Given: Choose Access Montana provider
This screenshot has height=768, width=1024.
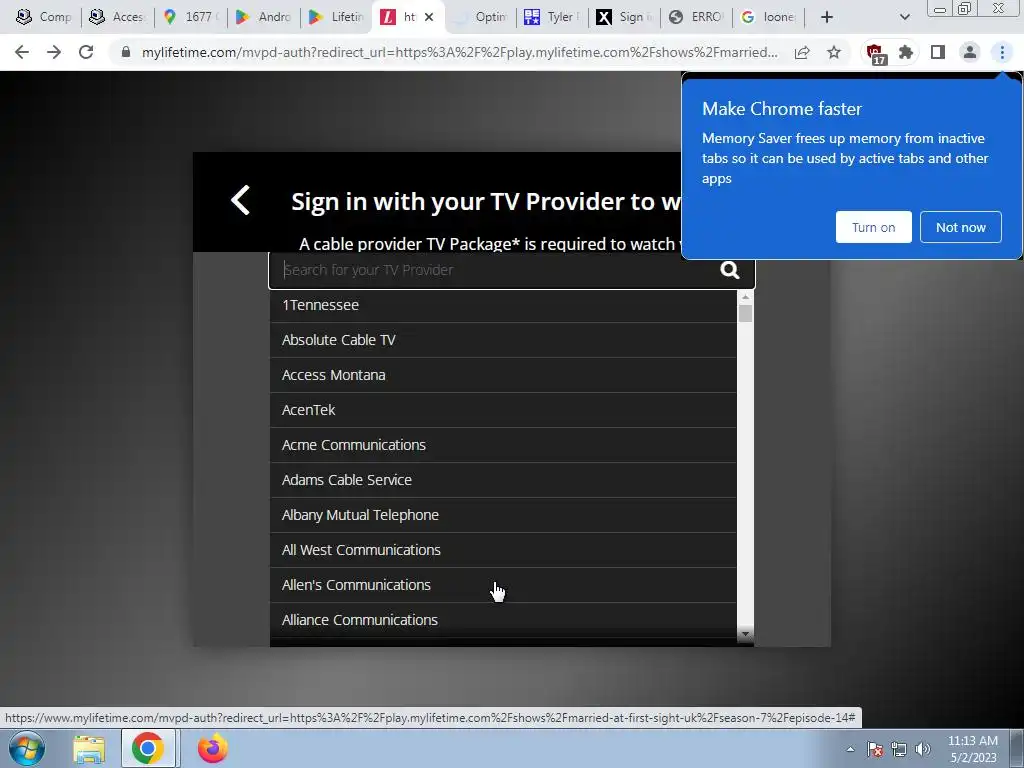Looking at the screenshot, I should pos(503,375).
